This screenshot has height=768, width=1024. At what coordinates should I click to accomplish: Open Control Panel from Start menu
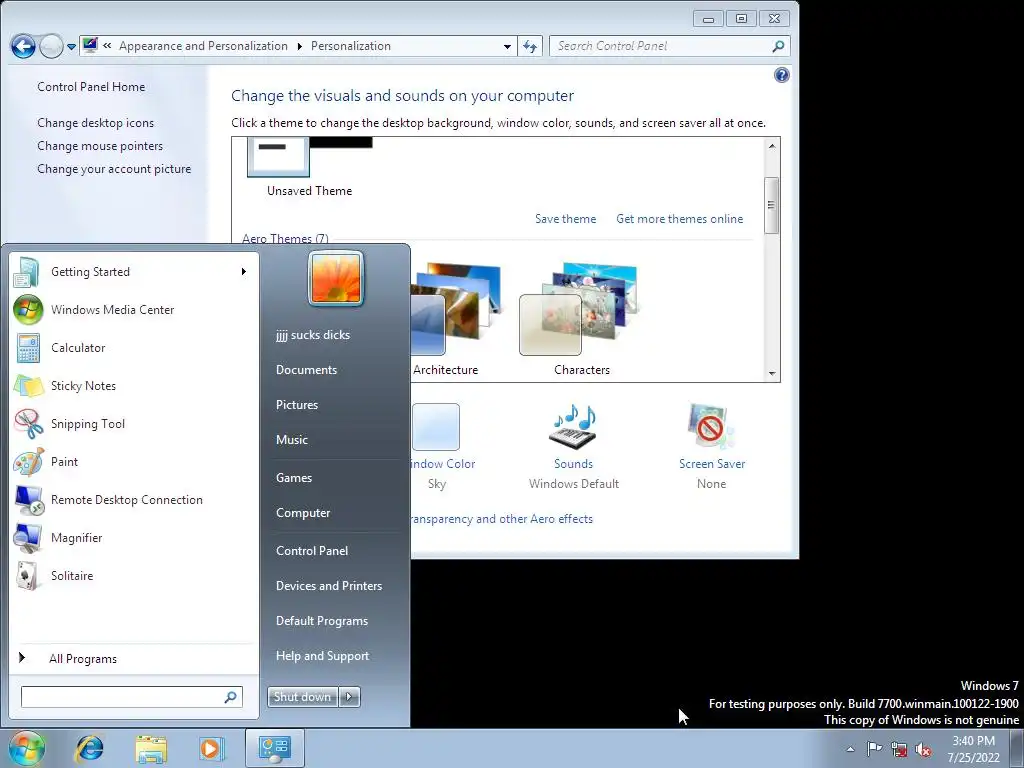[312, 551]
